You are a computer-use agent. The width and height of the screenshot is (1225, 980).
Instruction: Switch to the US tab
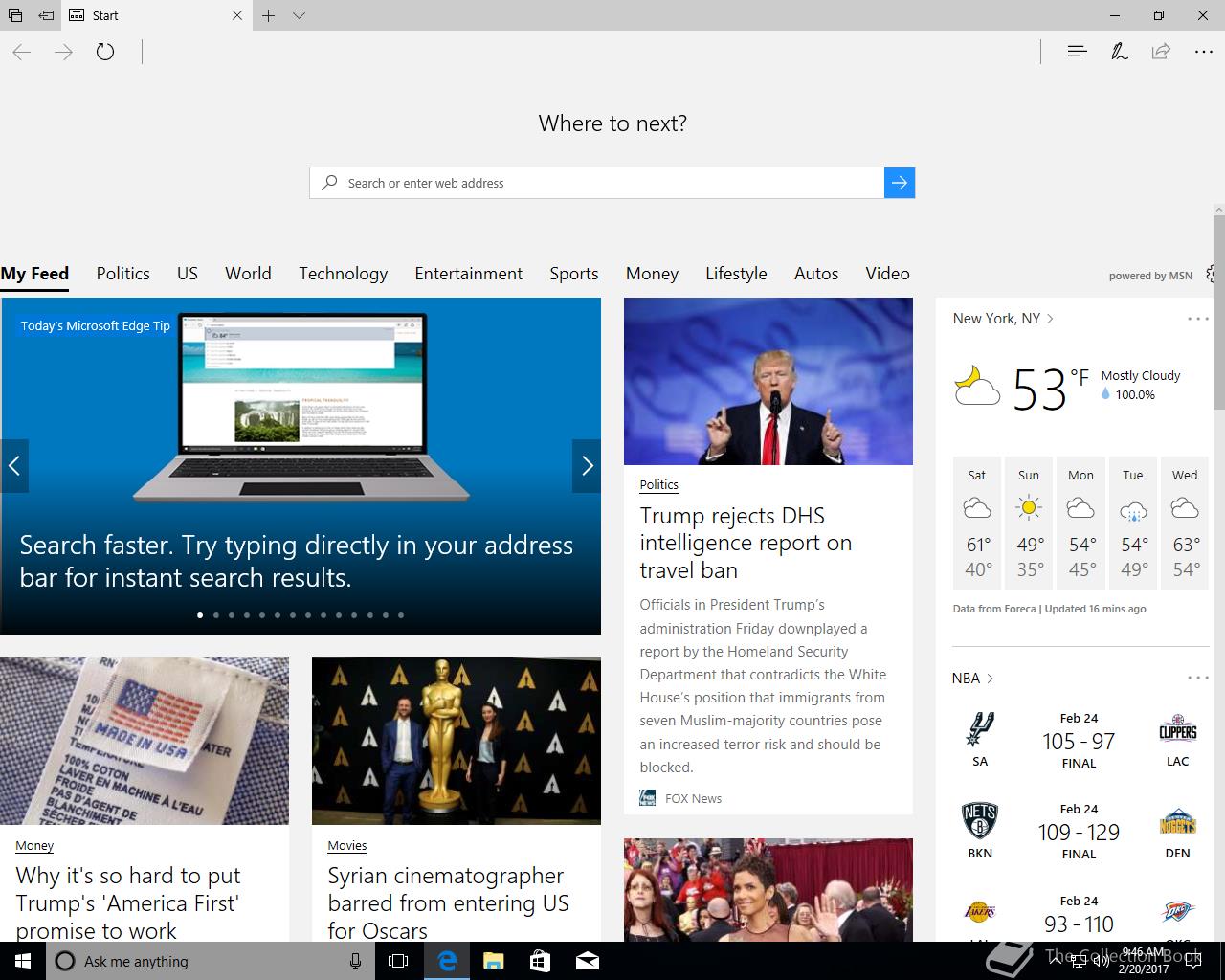pos(188,274)
